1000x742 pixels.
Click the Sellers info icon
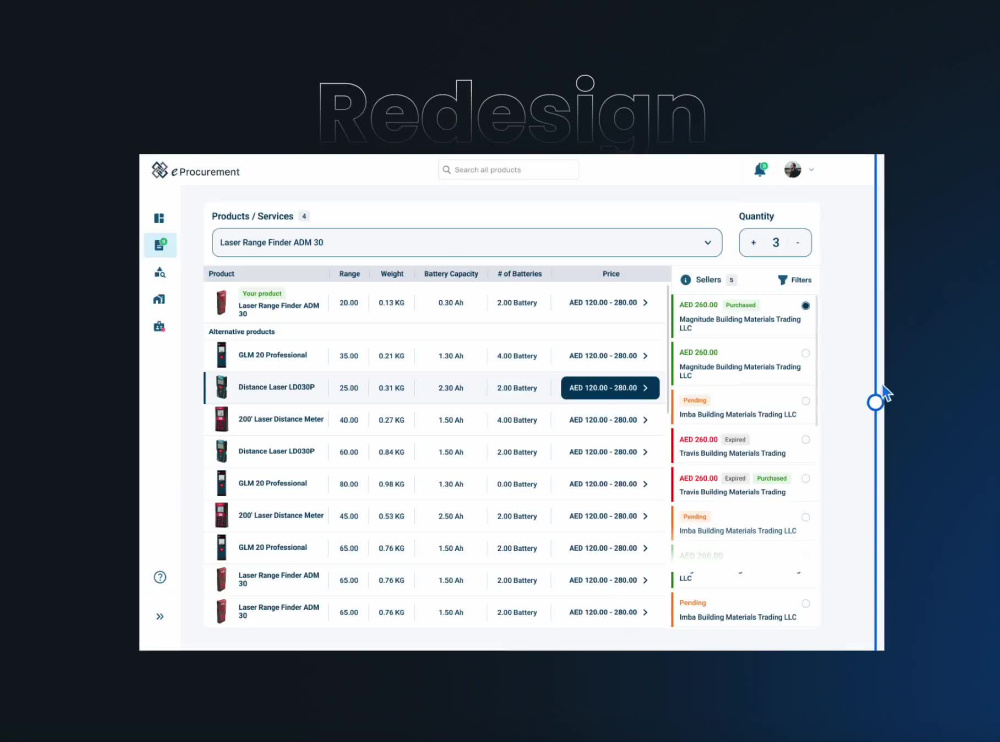coord(686,280)
